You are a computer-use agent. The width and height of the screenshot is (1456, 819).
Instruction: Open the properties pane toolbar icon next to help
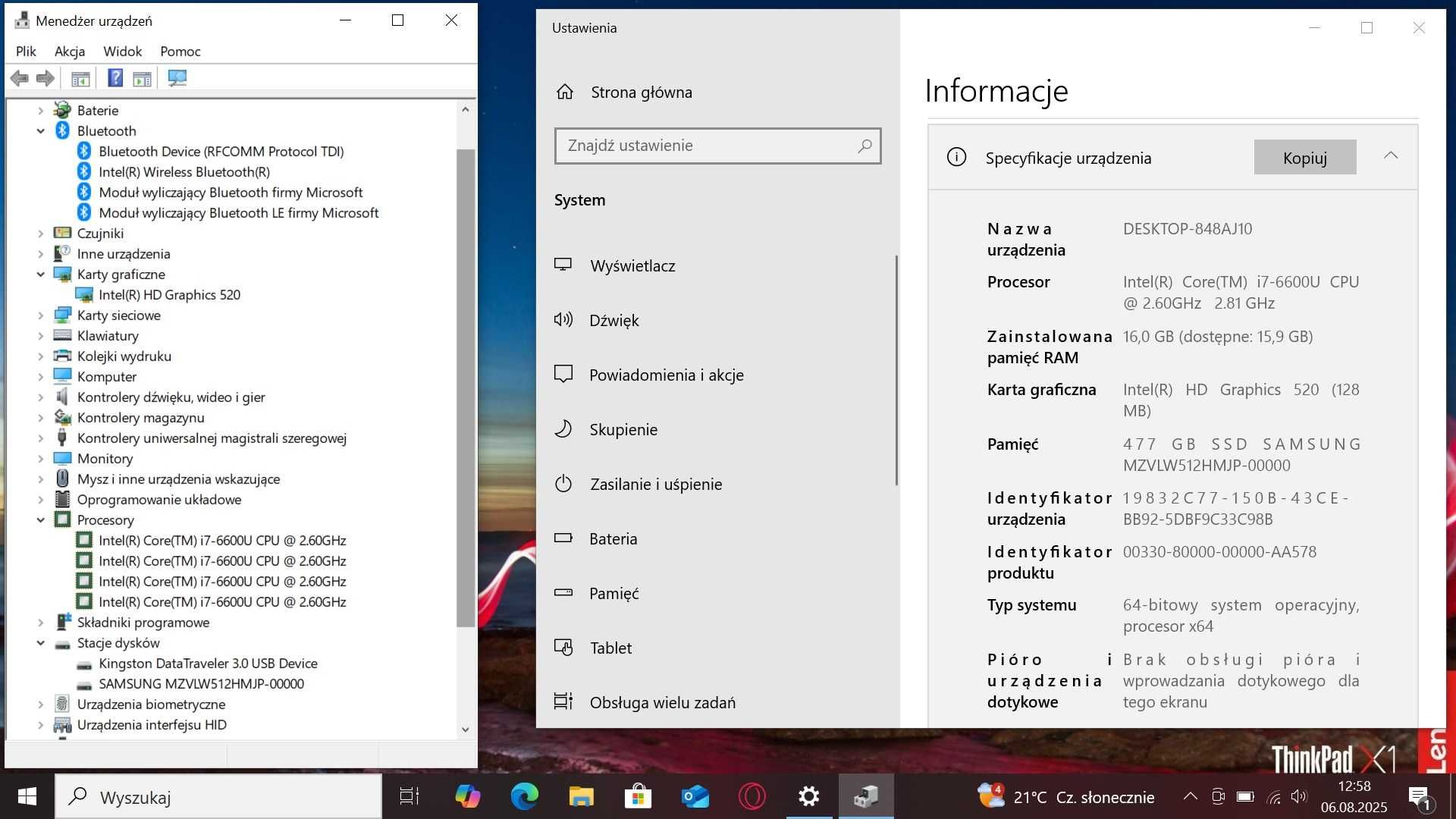click(143, 78)
